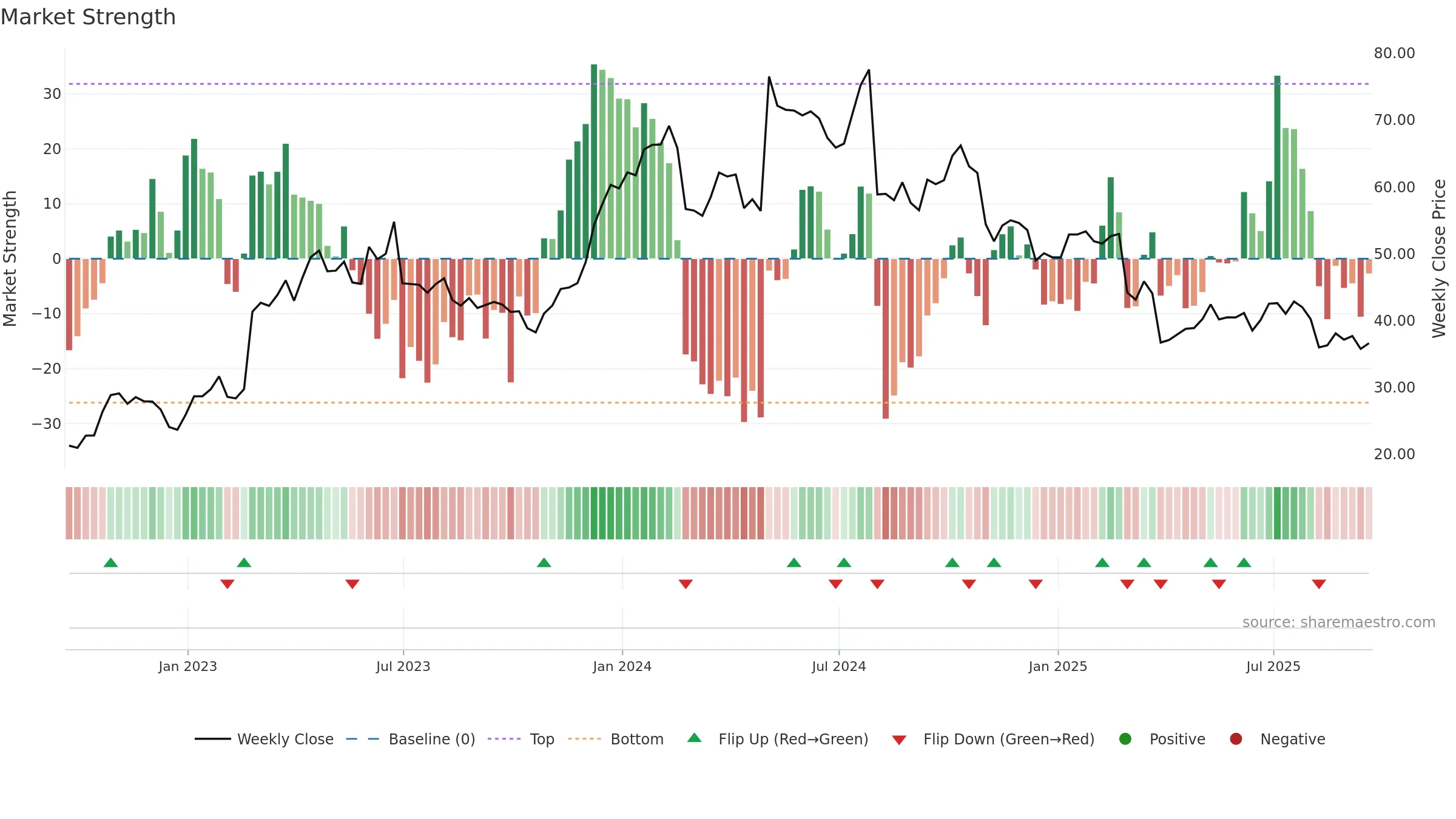
Task: Toggle the Flip Down (Green→Red) legend entry
Action: (993, 739)
